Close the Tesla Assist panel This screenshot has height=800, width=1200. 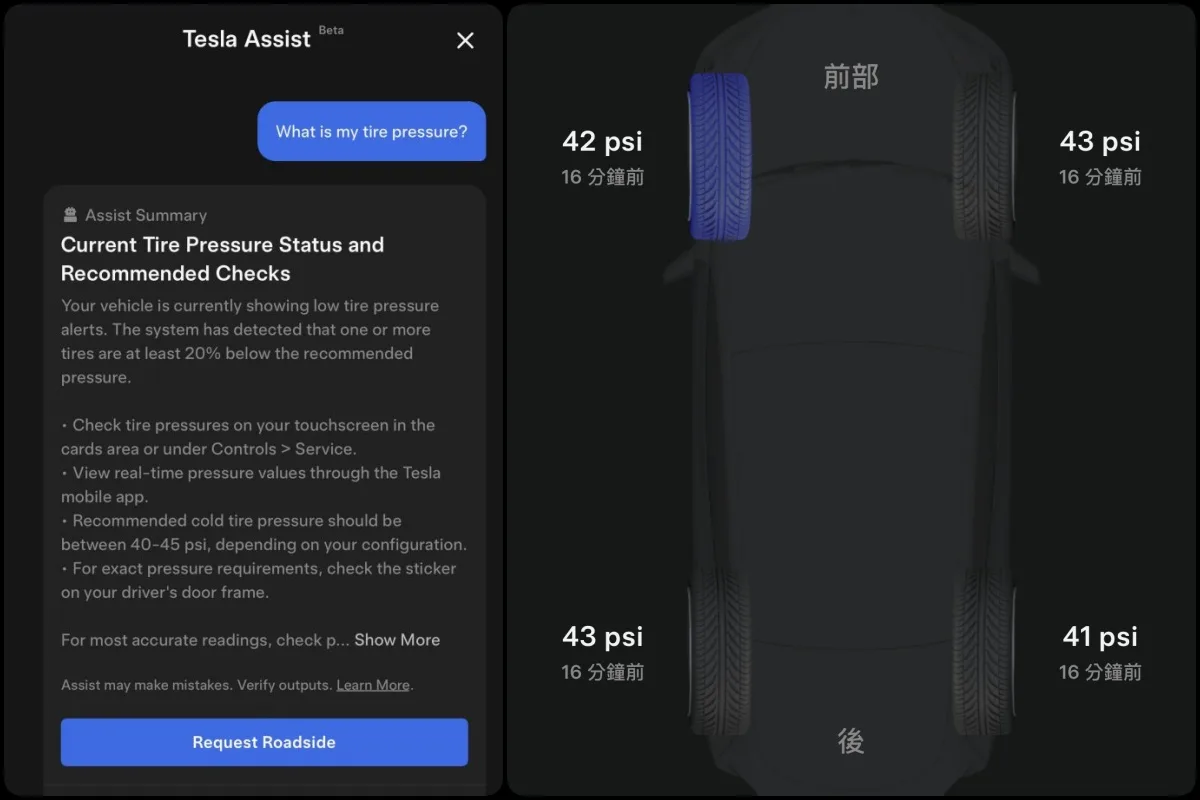465,40
